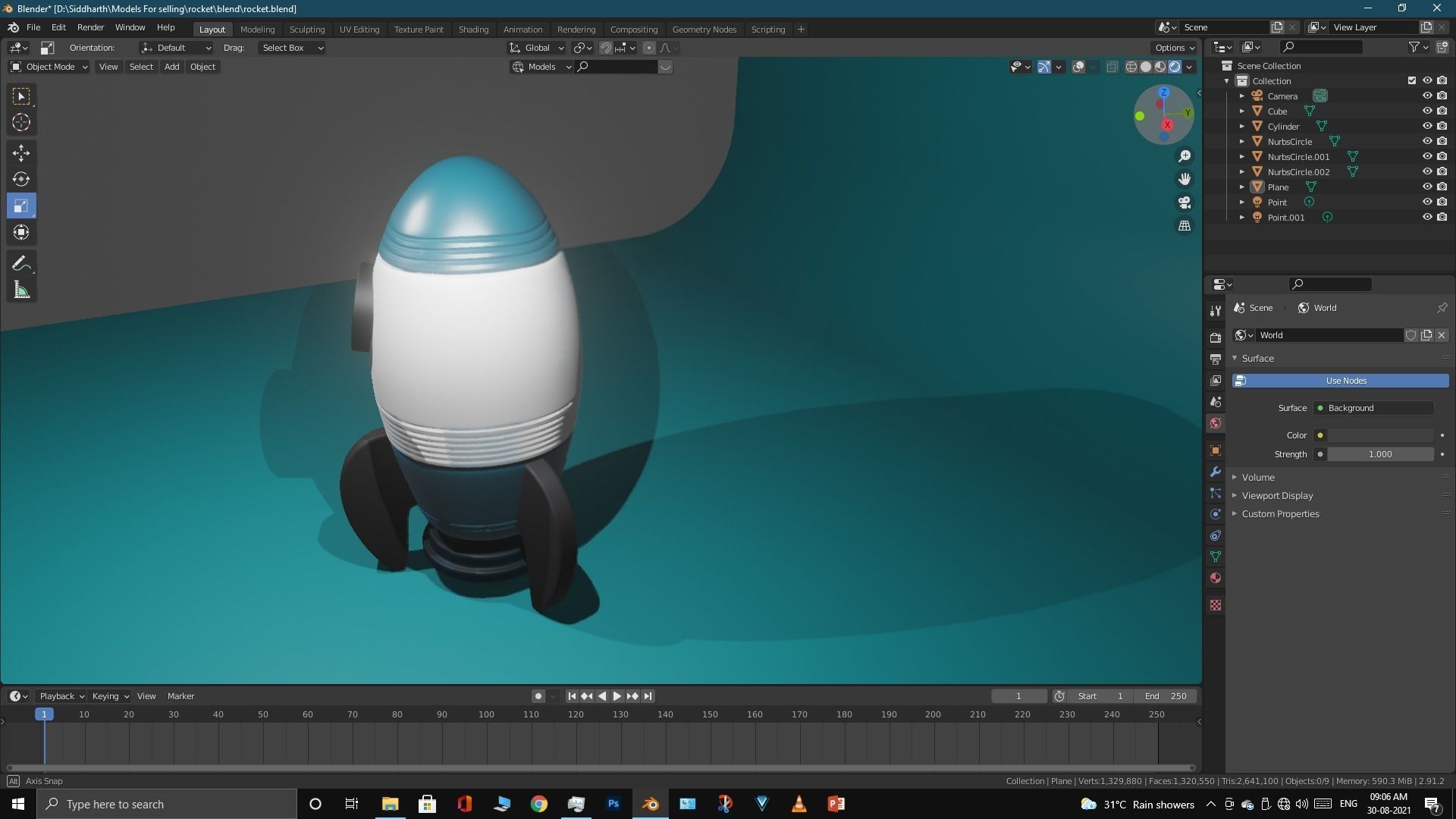Uncheck the Collection exclude checkbox
The image size is (1456, 819).
click(1411, 80)
